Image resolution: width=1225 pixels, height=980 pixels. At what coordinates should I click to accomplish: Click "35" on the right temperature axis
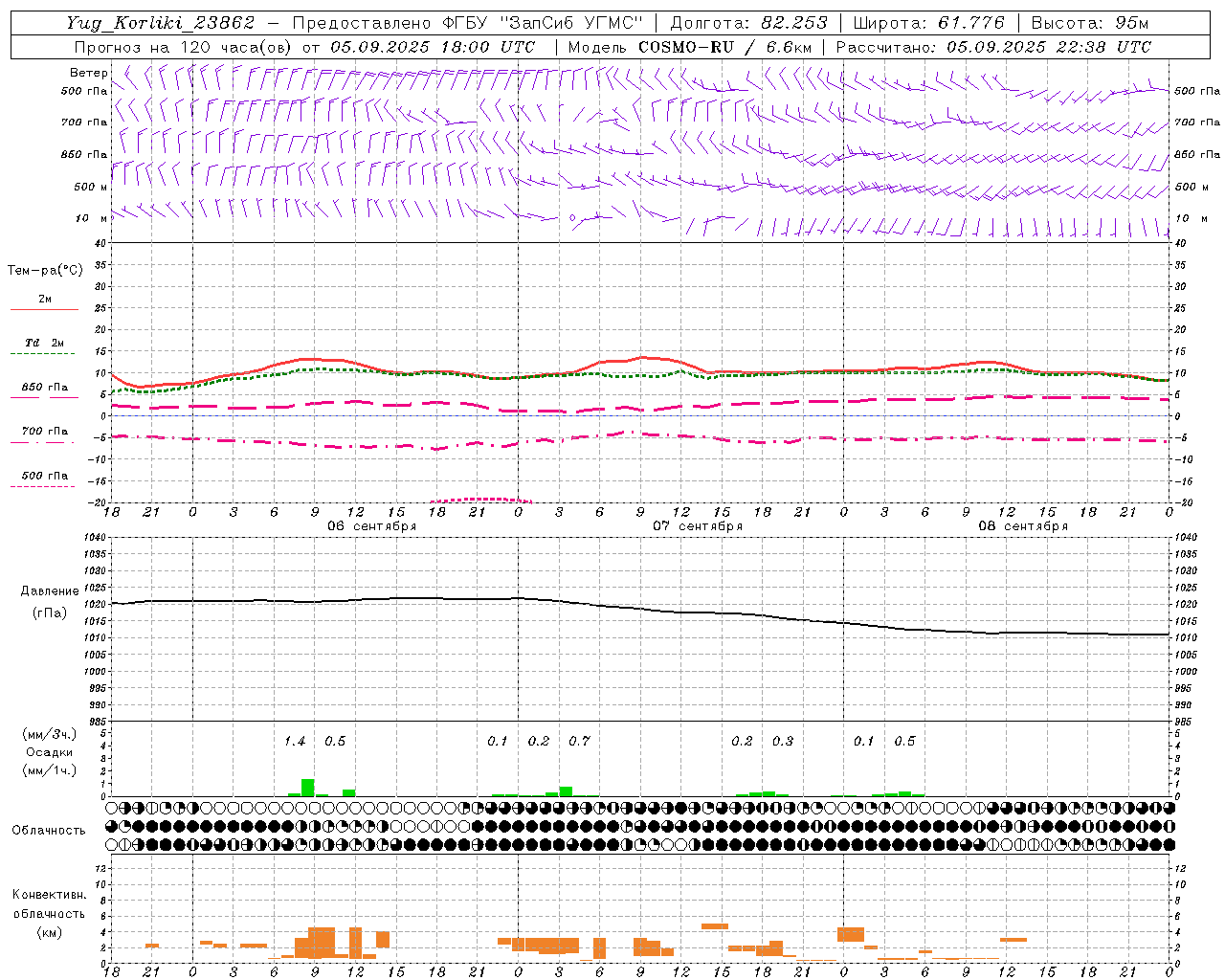(x=1180, y=265)
